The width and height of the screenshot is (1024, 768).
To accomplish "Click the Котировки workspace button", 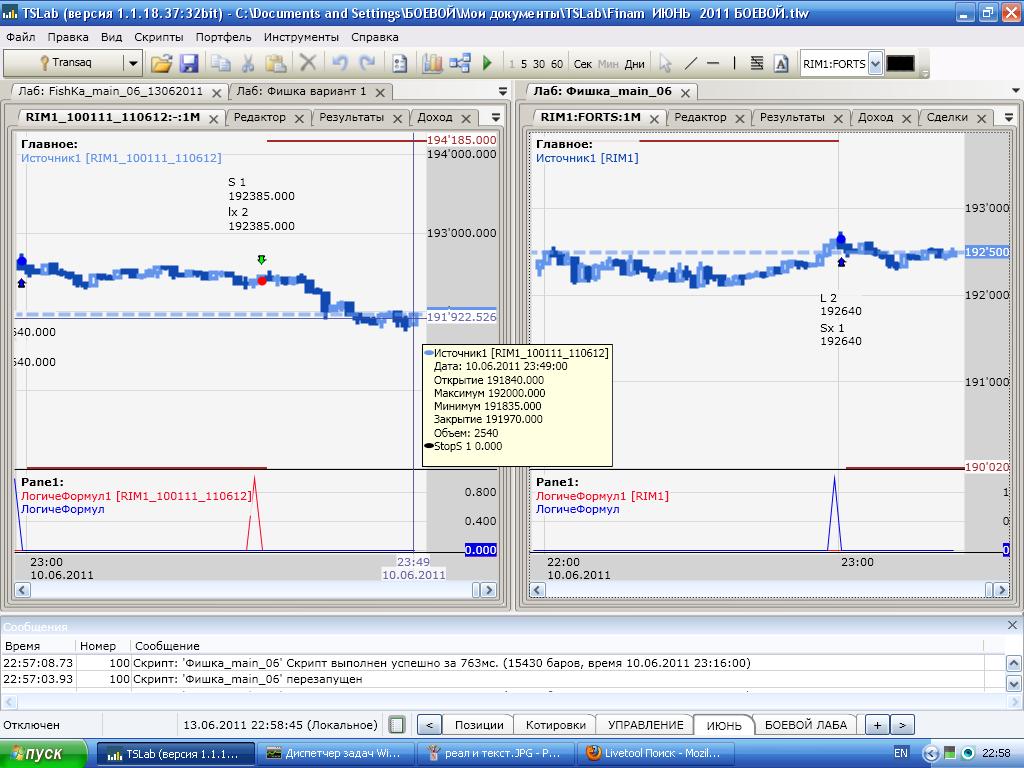I will click(555, 725).
